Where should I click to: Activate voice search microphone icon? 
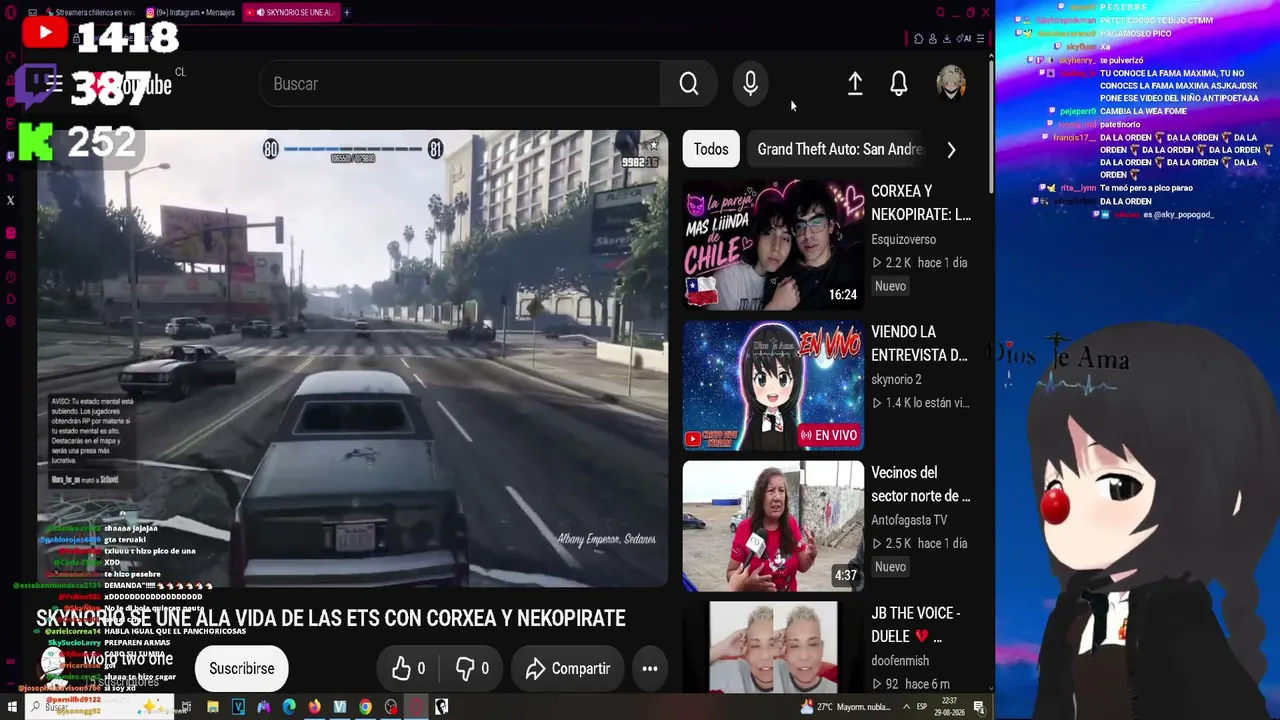coord(750,84)
